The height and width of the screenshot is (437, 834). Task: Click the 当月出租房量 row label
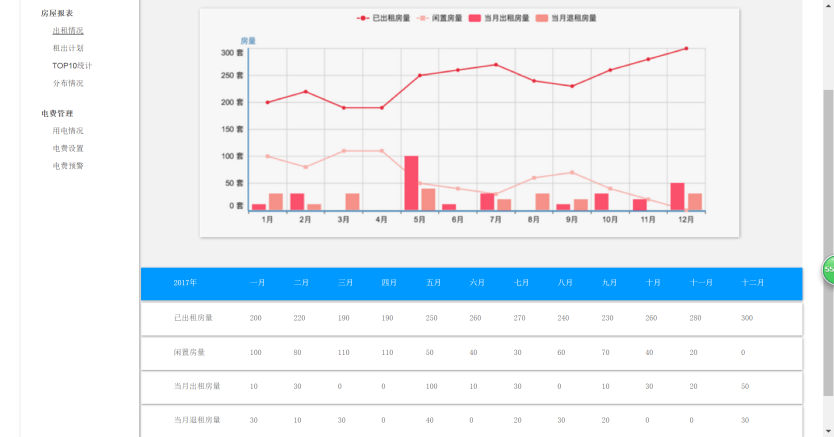pos(197,386)
